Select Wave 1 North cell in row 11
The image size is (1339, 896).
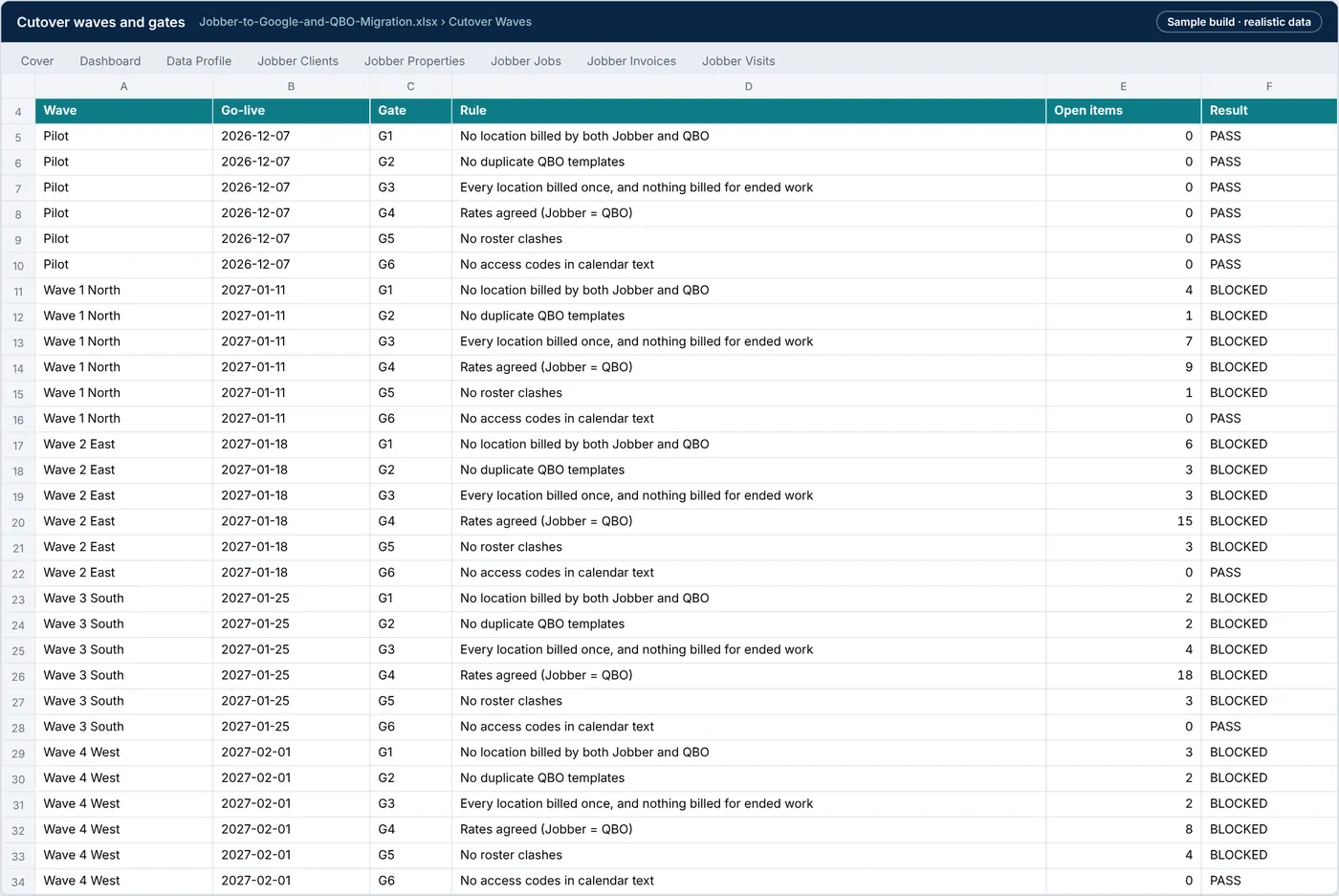coord(123,291)
